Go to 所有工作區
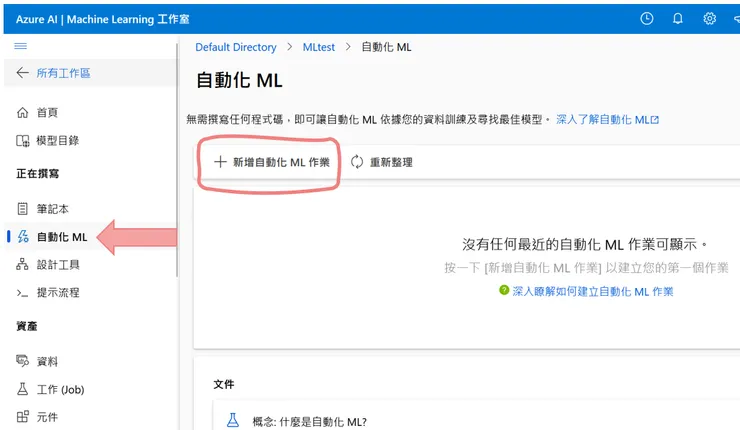The image size is (740, 430). click(x=63, y=73)
